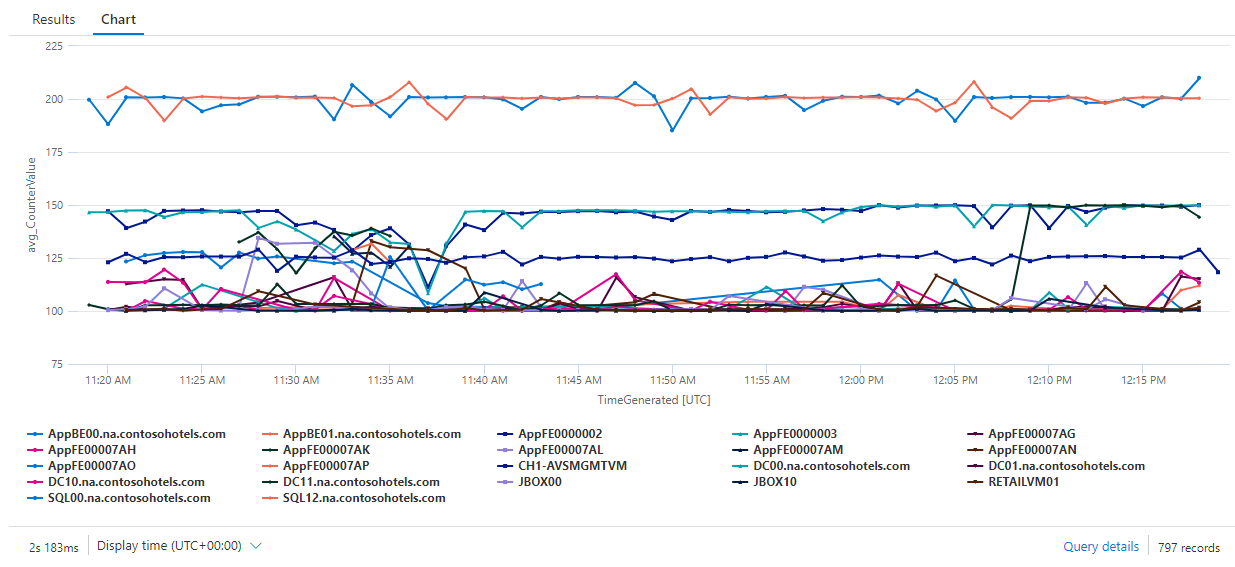Click the 11:50 AM time axis label
Viewport: 1235px width, 567px height.
pos(673,381)
